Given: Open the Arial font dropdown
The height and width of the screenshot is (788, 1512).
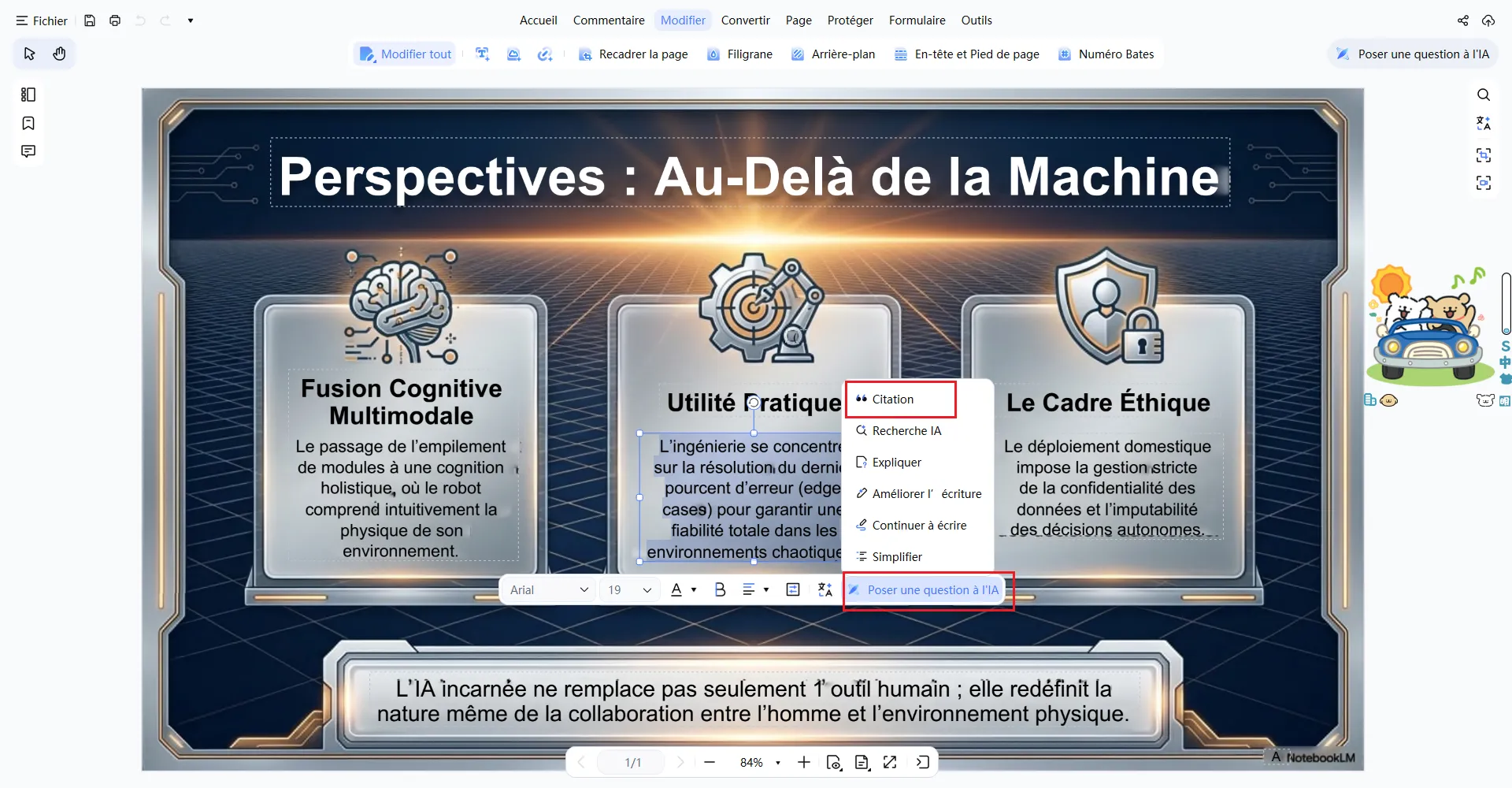Looking at the screenshot, I should point(549,590).
